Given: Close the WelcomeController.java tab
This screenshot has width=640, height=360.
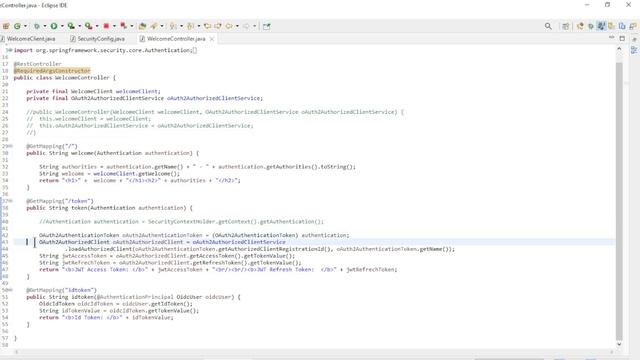Looking at the screenshot, I should pos(212,39).
